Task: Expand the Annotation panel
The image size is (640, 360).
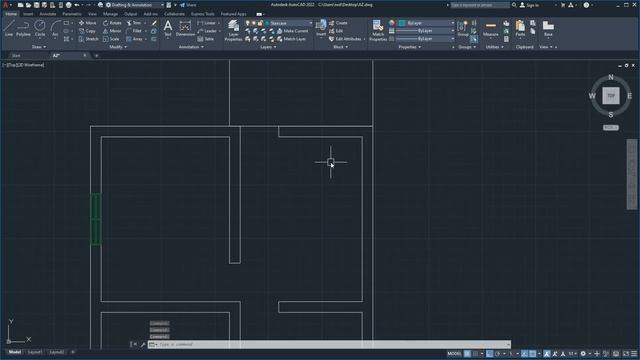Action: [191, 47]
